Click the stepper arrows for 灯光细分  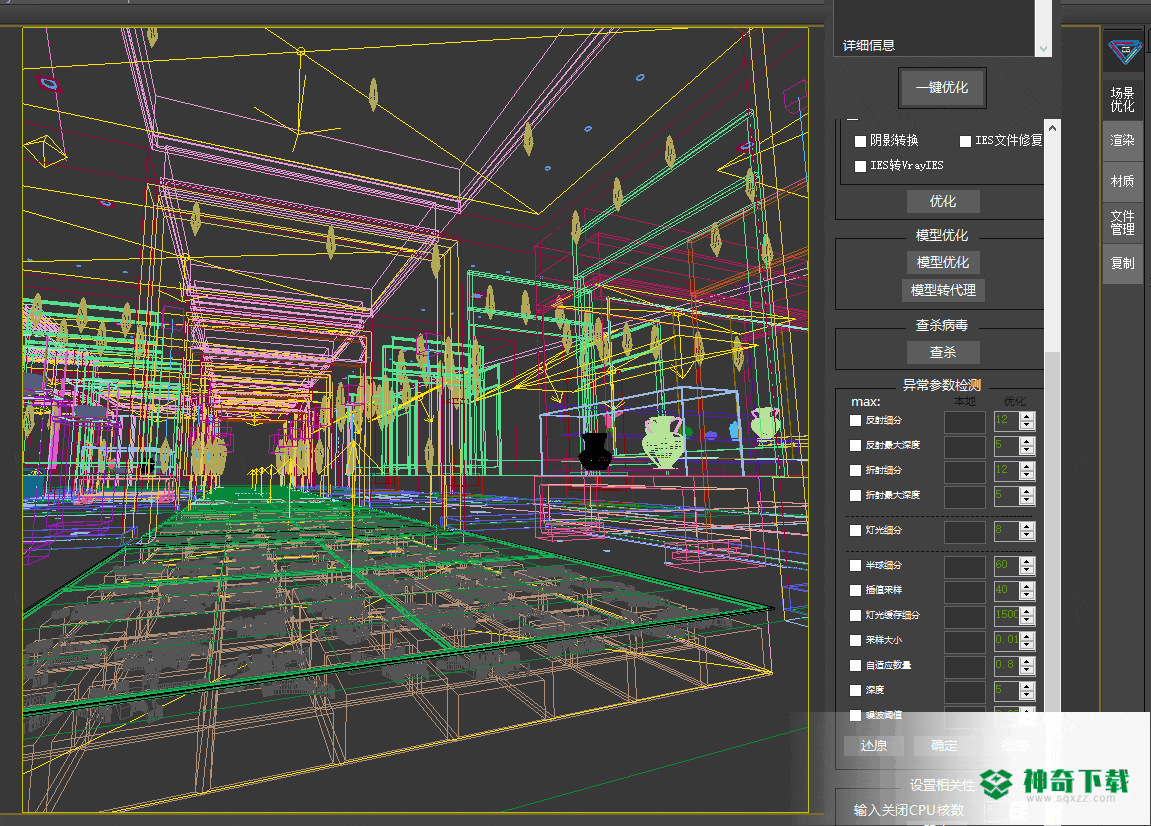click(1028, 530)
